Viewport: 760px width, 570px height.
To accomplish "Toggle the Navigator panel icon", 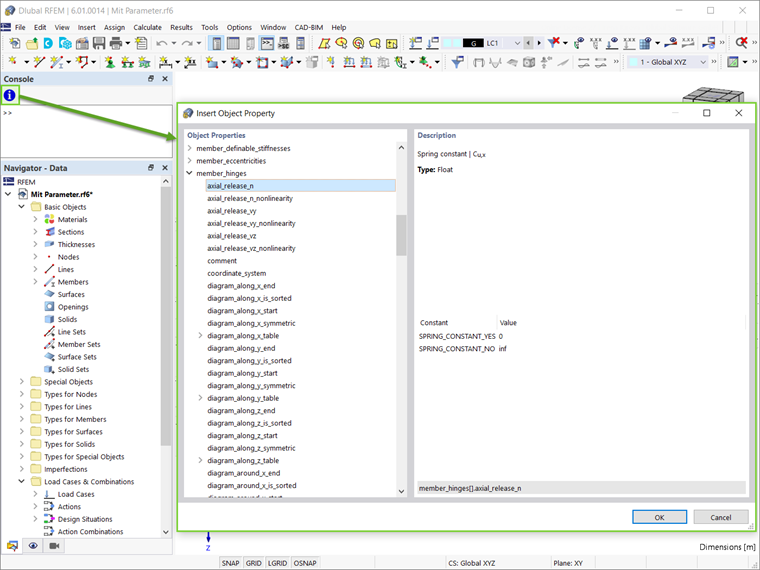I will pos(216,44).
